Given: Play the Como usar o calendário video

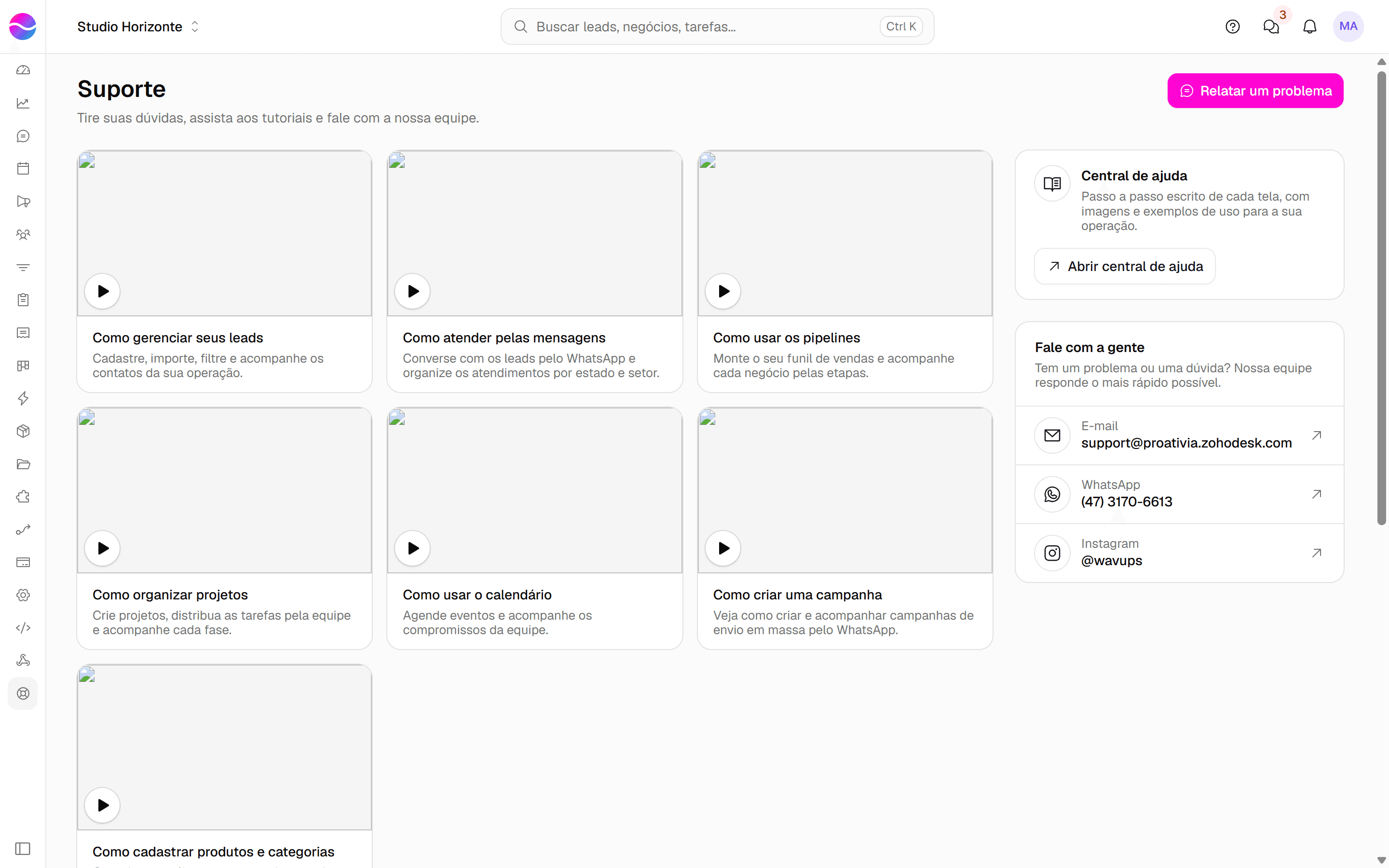Looking at the screenshot, I should [412, 548].
